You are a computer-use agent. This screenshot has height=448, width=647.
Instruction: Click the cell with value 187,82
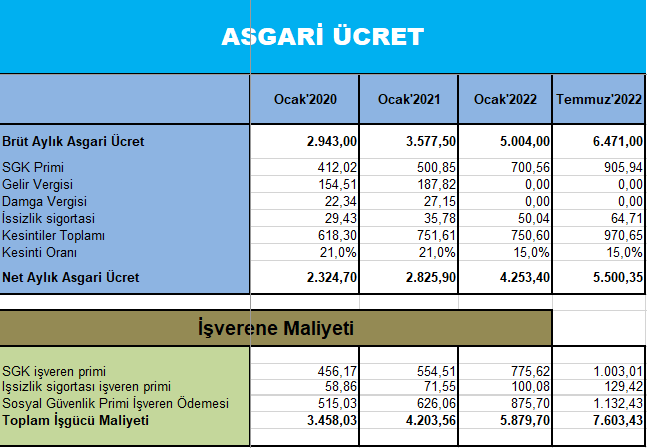click(409, 184)
